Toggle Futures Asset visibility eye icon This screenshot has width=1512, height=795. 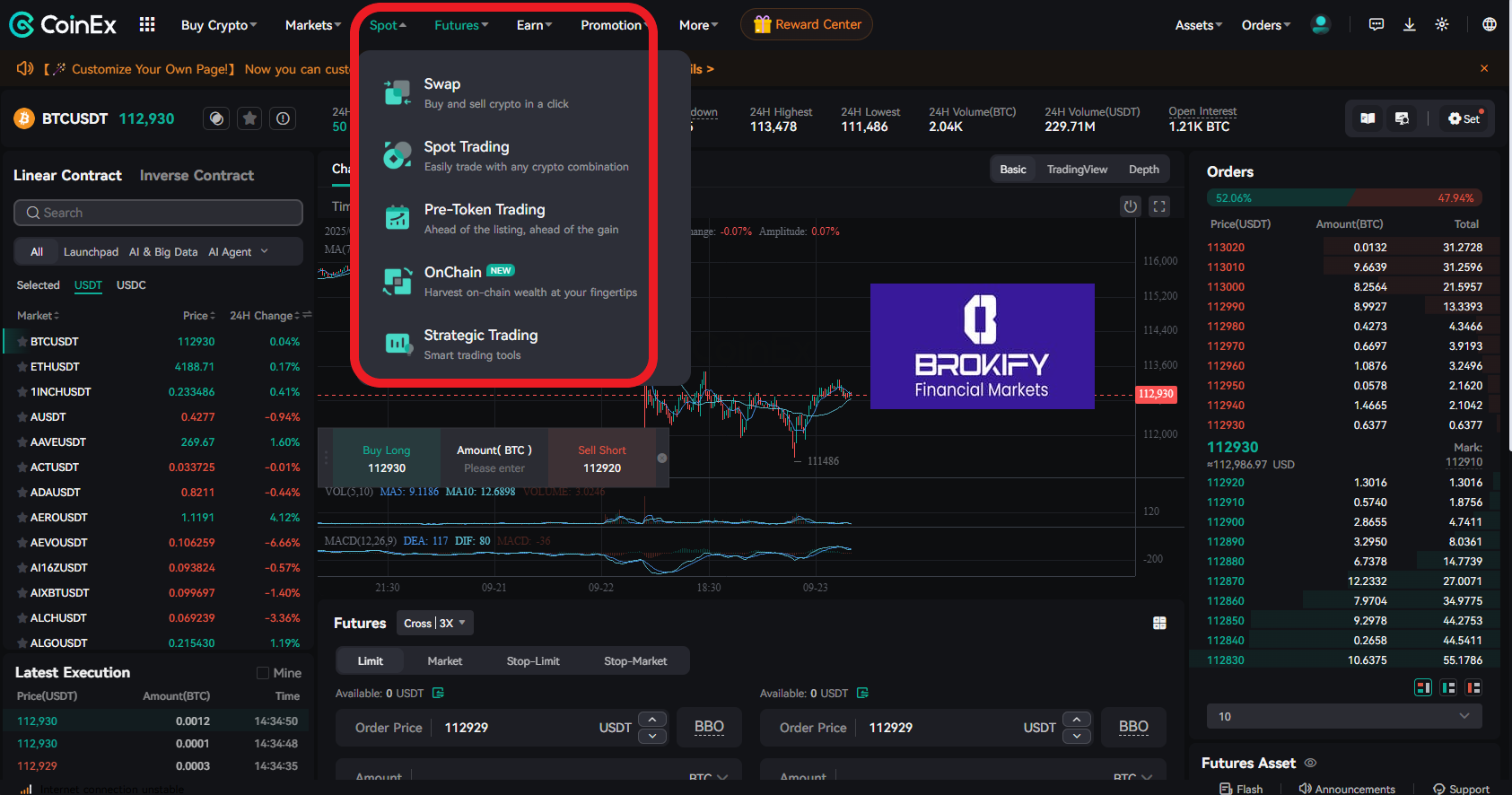tap(1310, 763)
